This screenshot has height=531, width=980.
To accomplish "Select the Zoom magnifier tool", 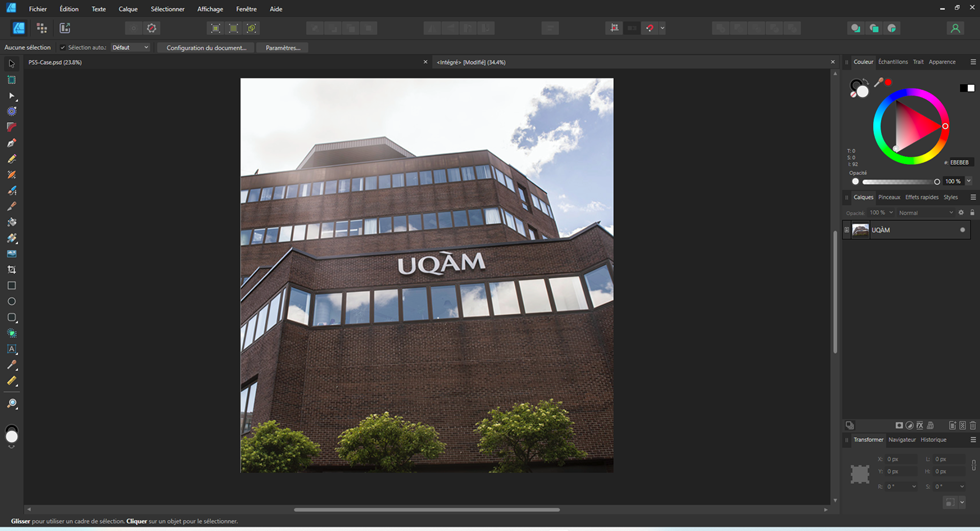I will (x=12, y=404).
